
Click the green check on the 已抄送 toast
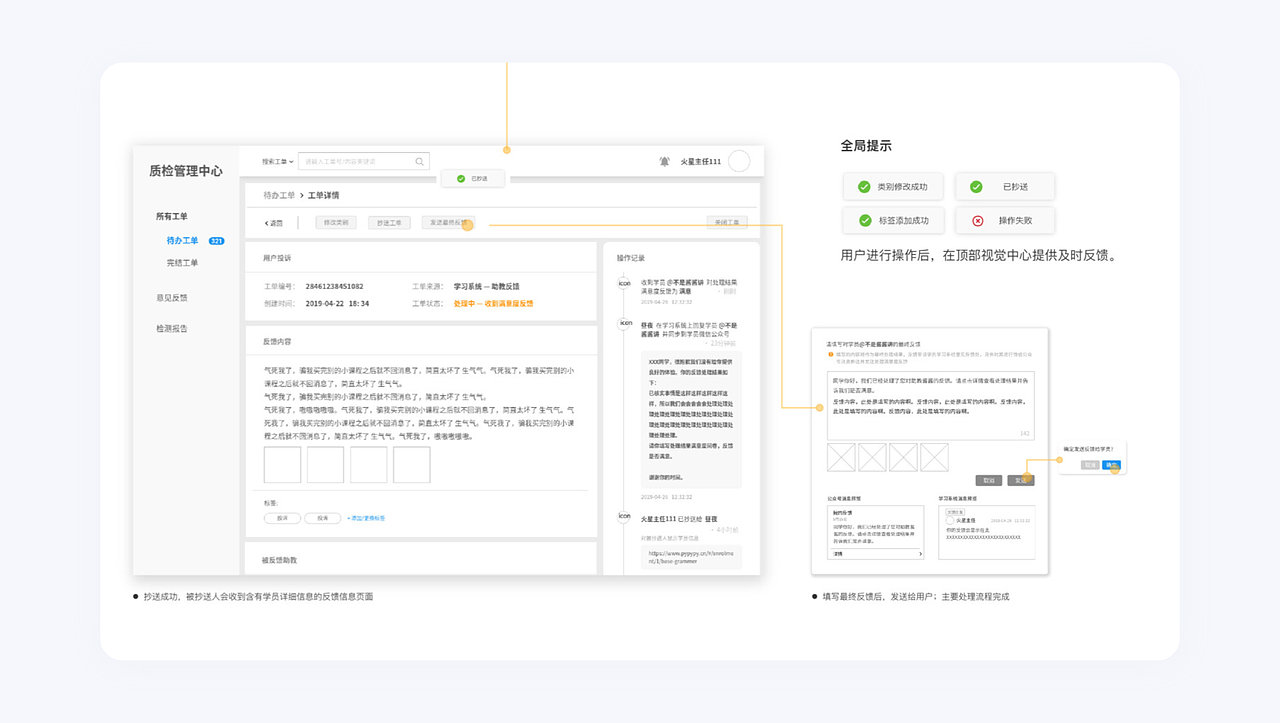461,178
